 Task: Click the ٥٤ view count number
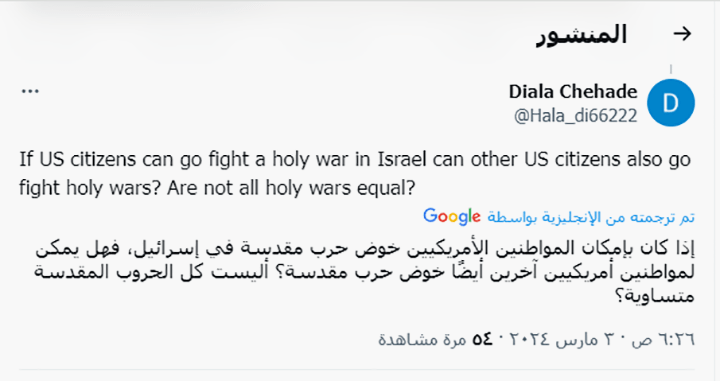482,340
